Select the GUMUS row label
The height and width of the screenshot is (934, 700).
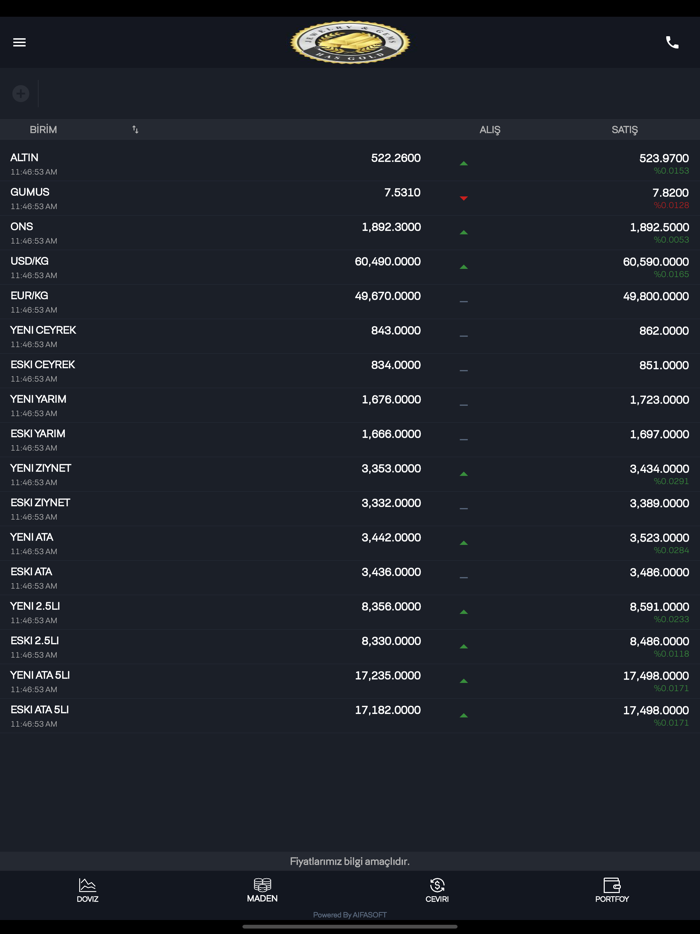coord(30,192)
